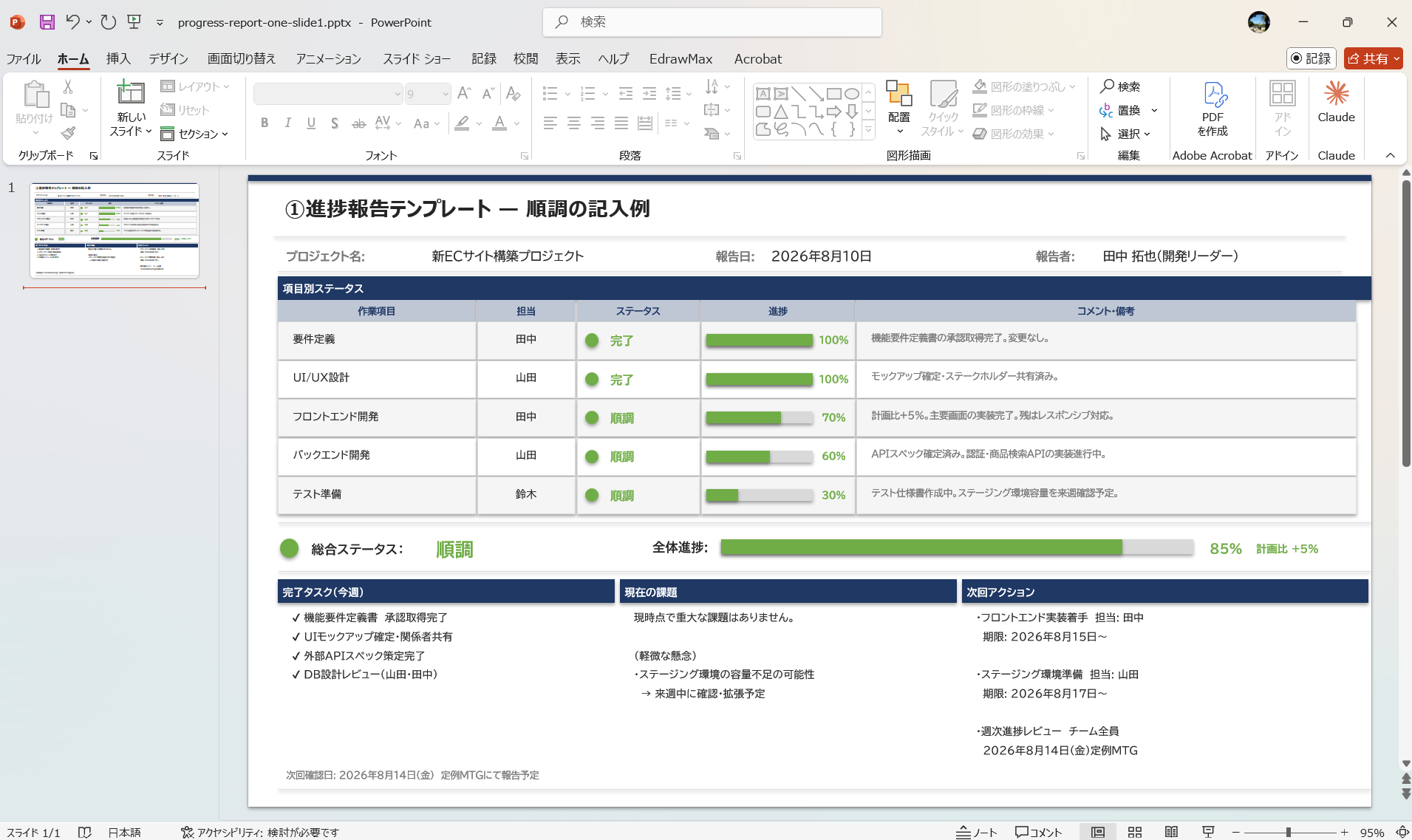This screenshot has width=1412, height=840.
Task: Click the Share (共有) button
Action: tap(1373, 58)
